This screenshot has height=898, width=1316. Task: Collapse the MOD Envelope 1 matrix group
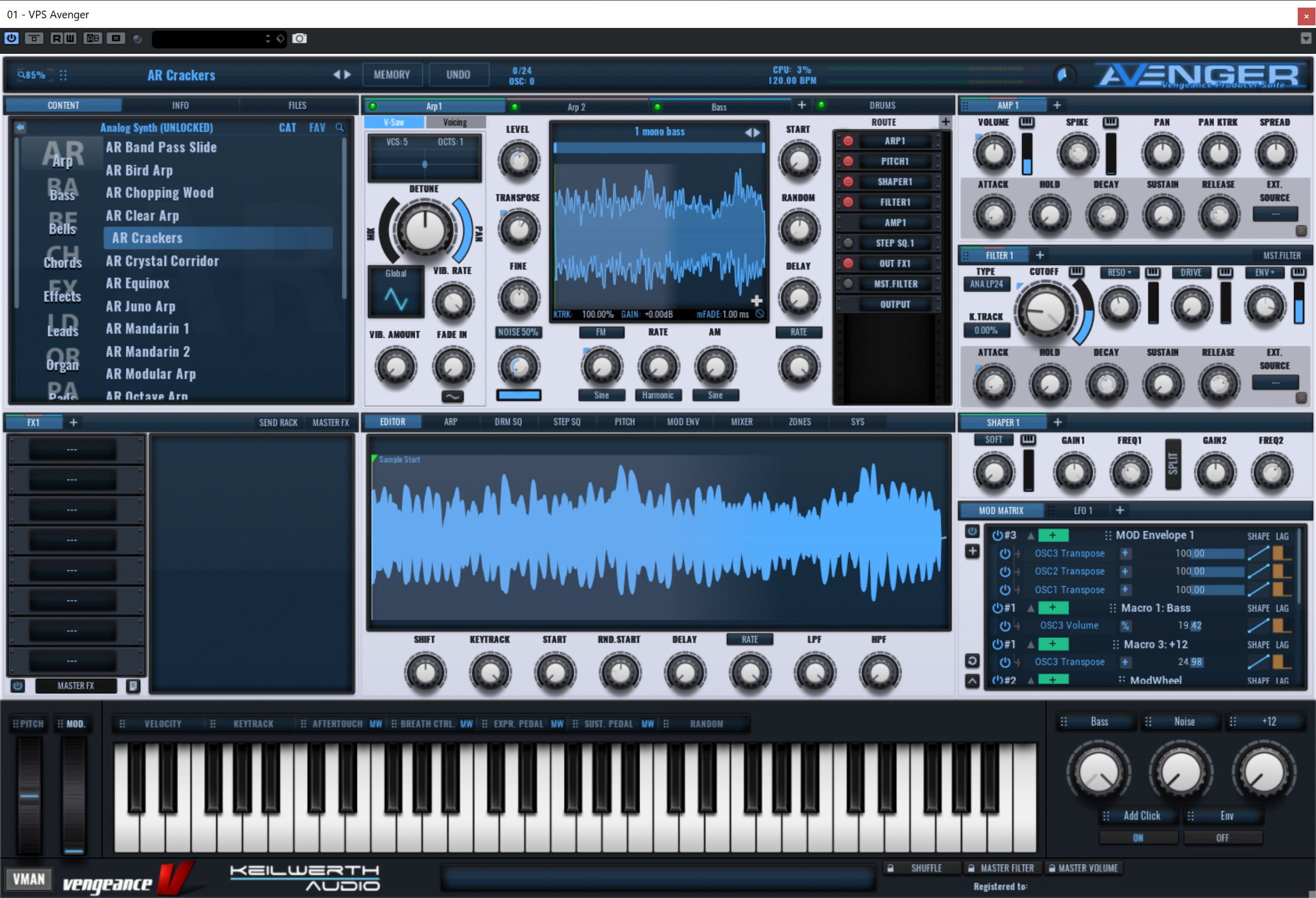[1031, 535]
